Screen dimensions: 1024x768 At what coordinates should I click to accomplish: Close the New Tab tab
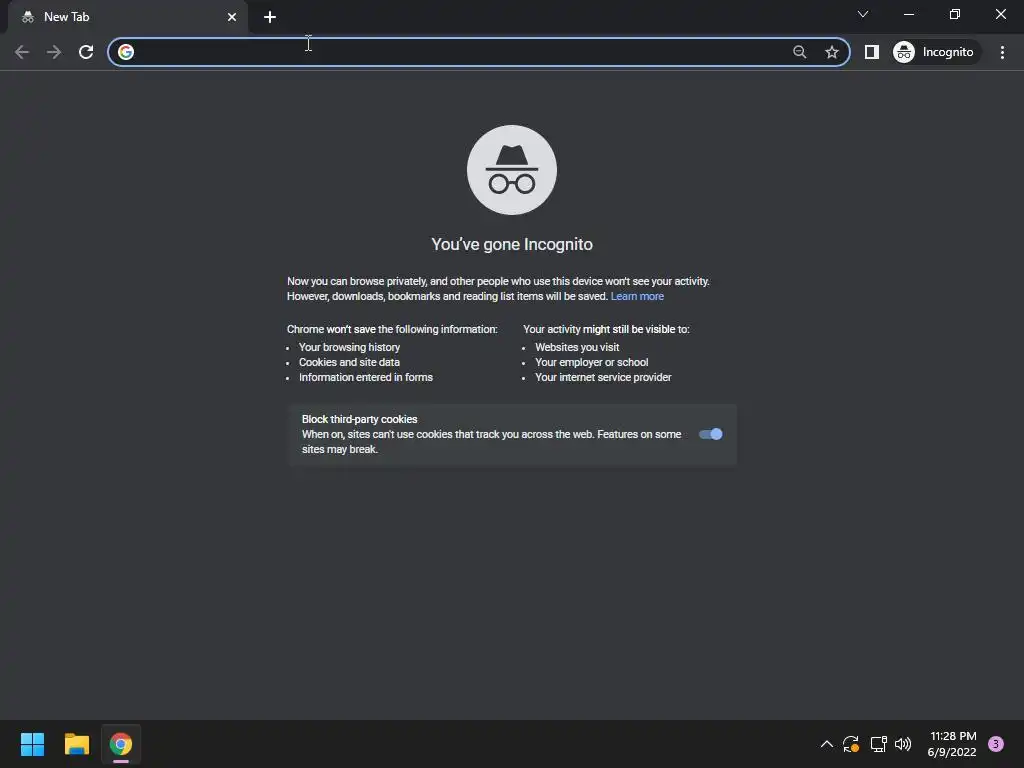[232, 17]
